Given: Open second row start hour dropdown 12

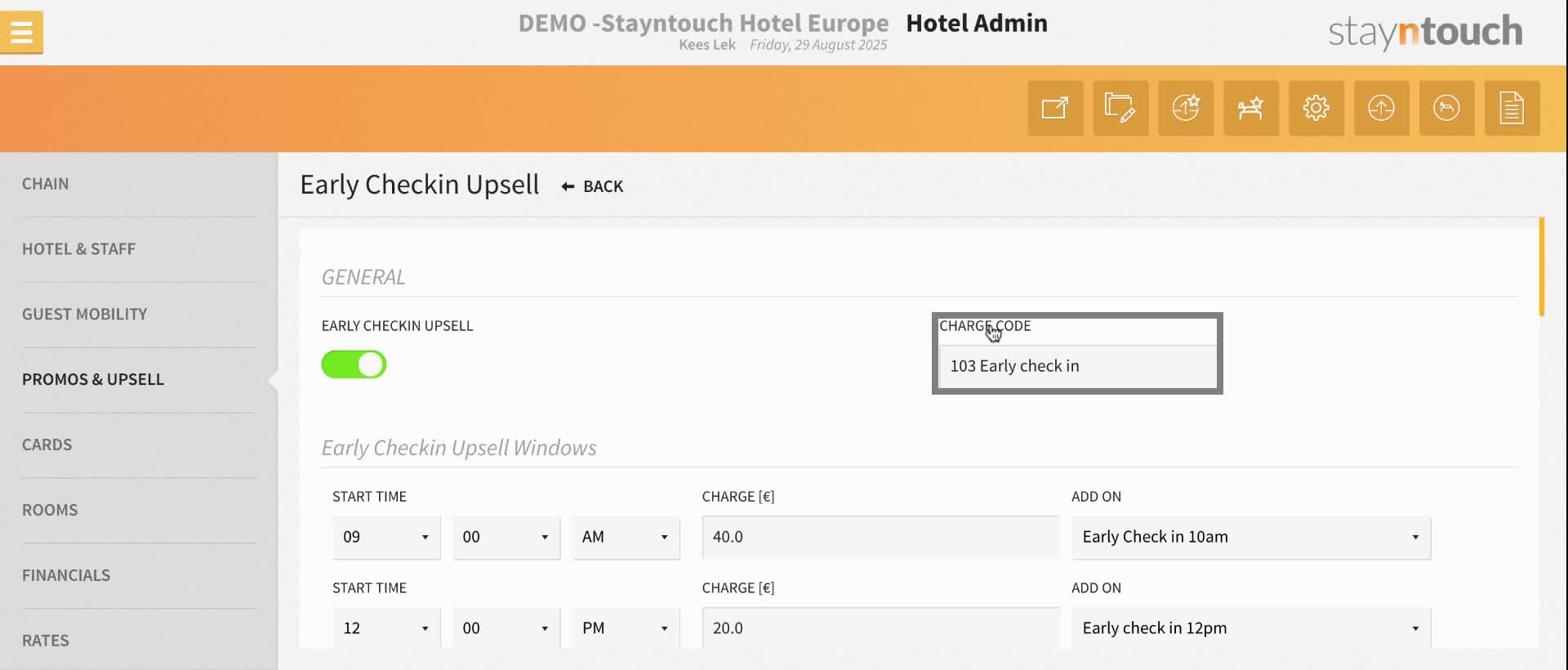Looking at the screenshot, I should [x=386, y=628].
